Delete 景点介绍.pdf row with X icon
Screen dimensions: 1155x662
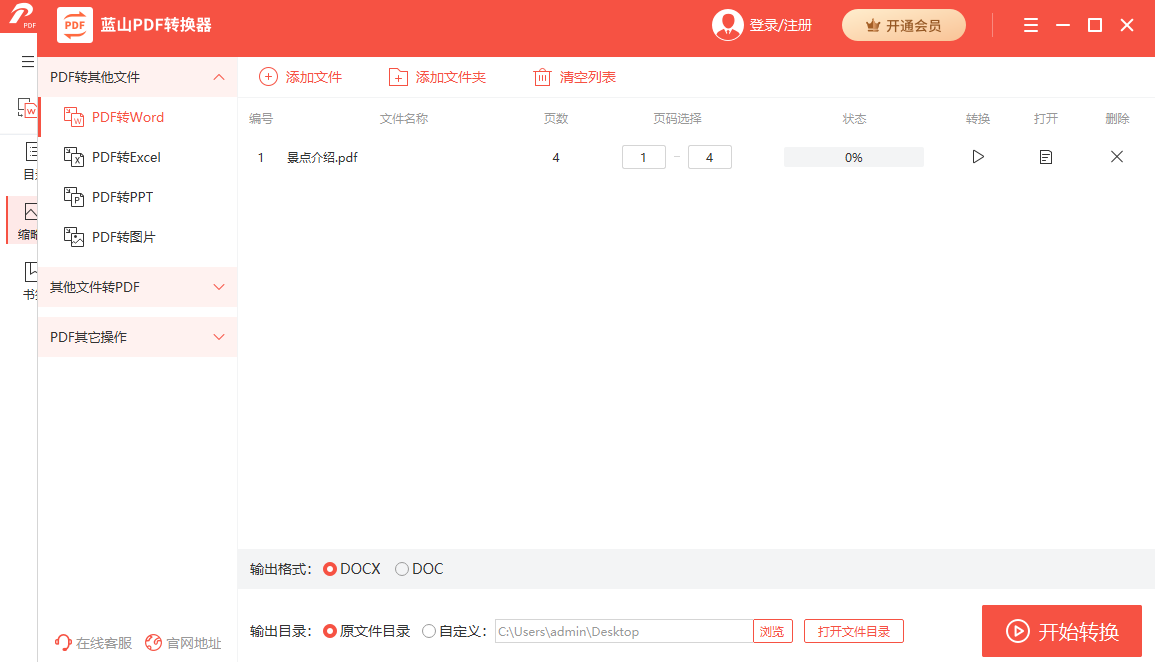coord(1117,156)
